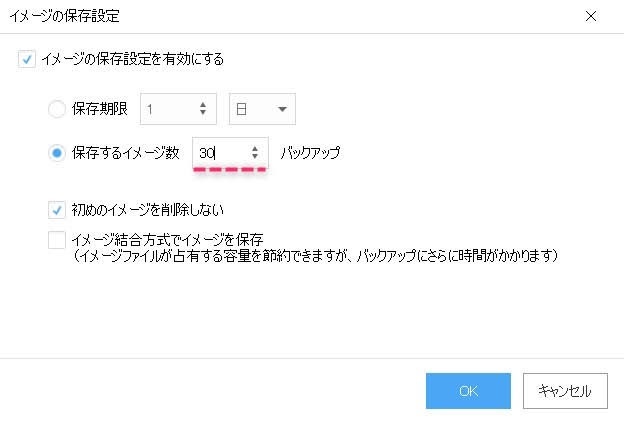Enable イメージ結合方式でイメージを保存 checkbox

(x=57, y=240)
